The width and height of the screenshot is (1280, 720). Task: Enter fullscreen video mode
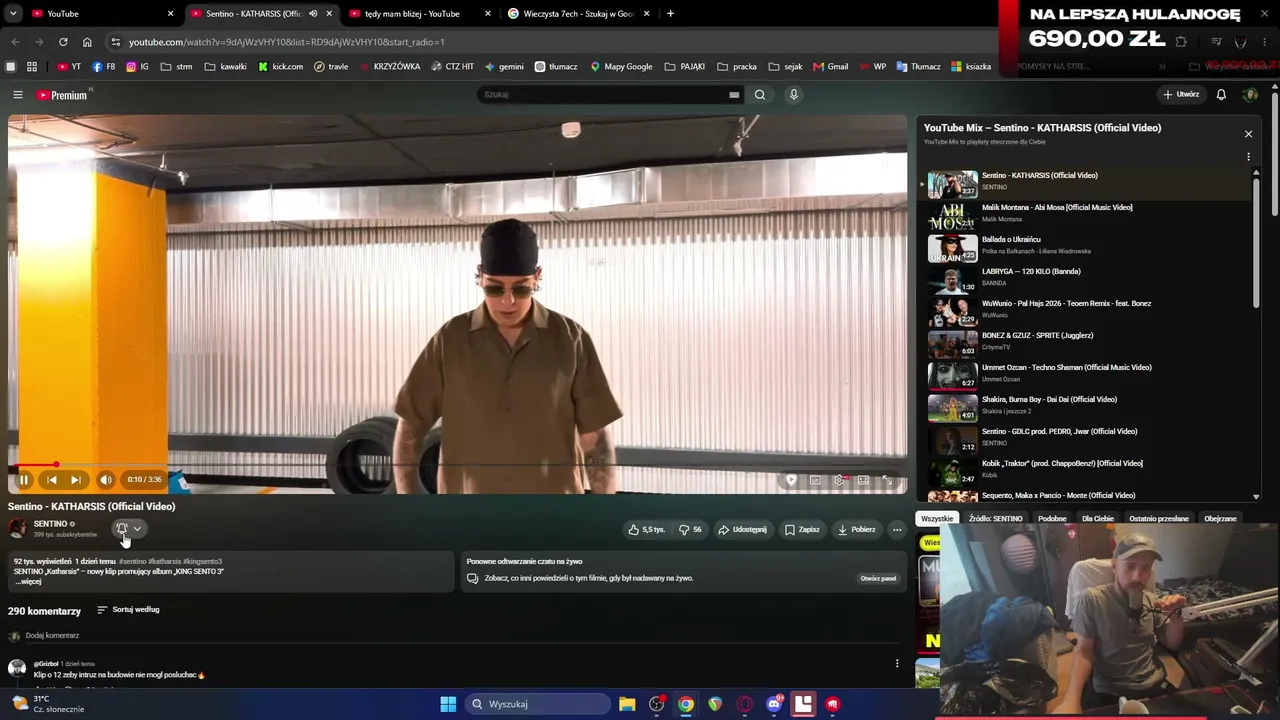click(x=887, y=480)
